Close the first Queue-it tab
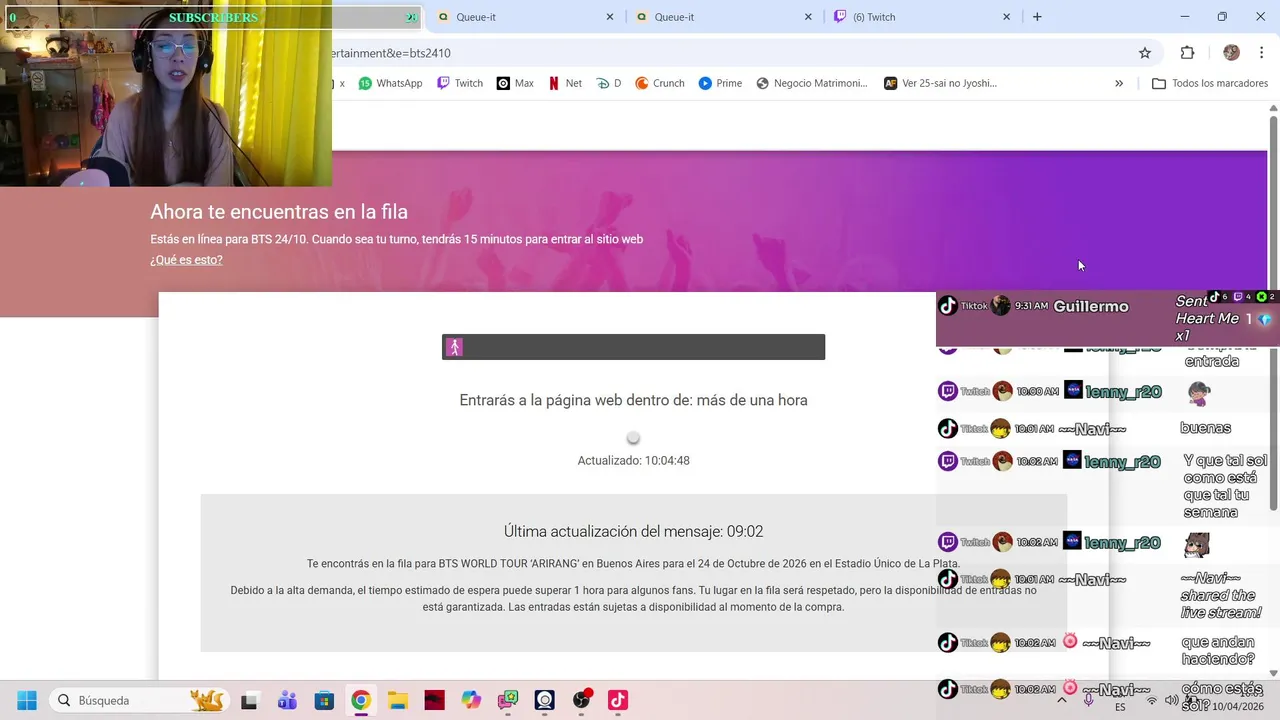This screenshot has height=720, width=1280. (610, 17)
